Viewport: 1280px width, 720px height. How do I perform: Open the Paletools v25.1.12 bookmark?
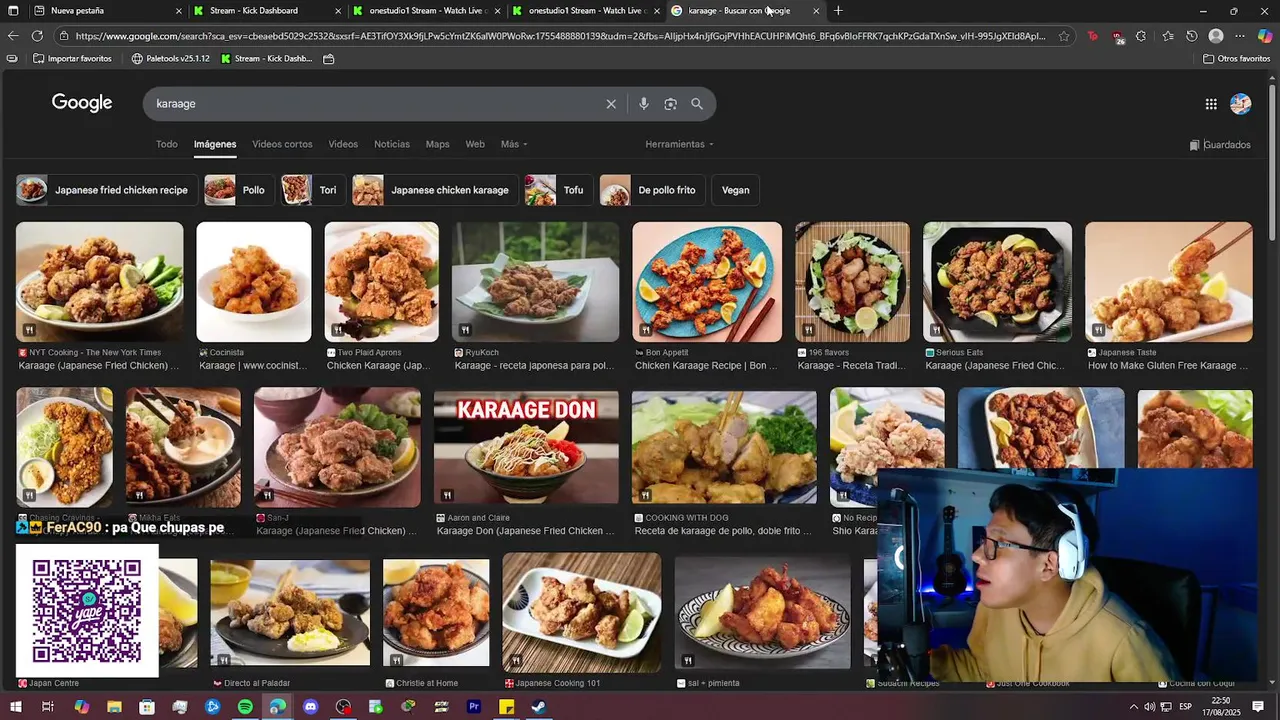(x=171, y=59)
